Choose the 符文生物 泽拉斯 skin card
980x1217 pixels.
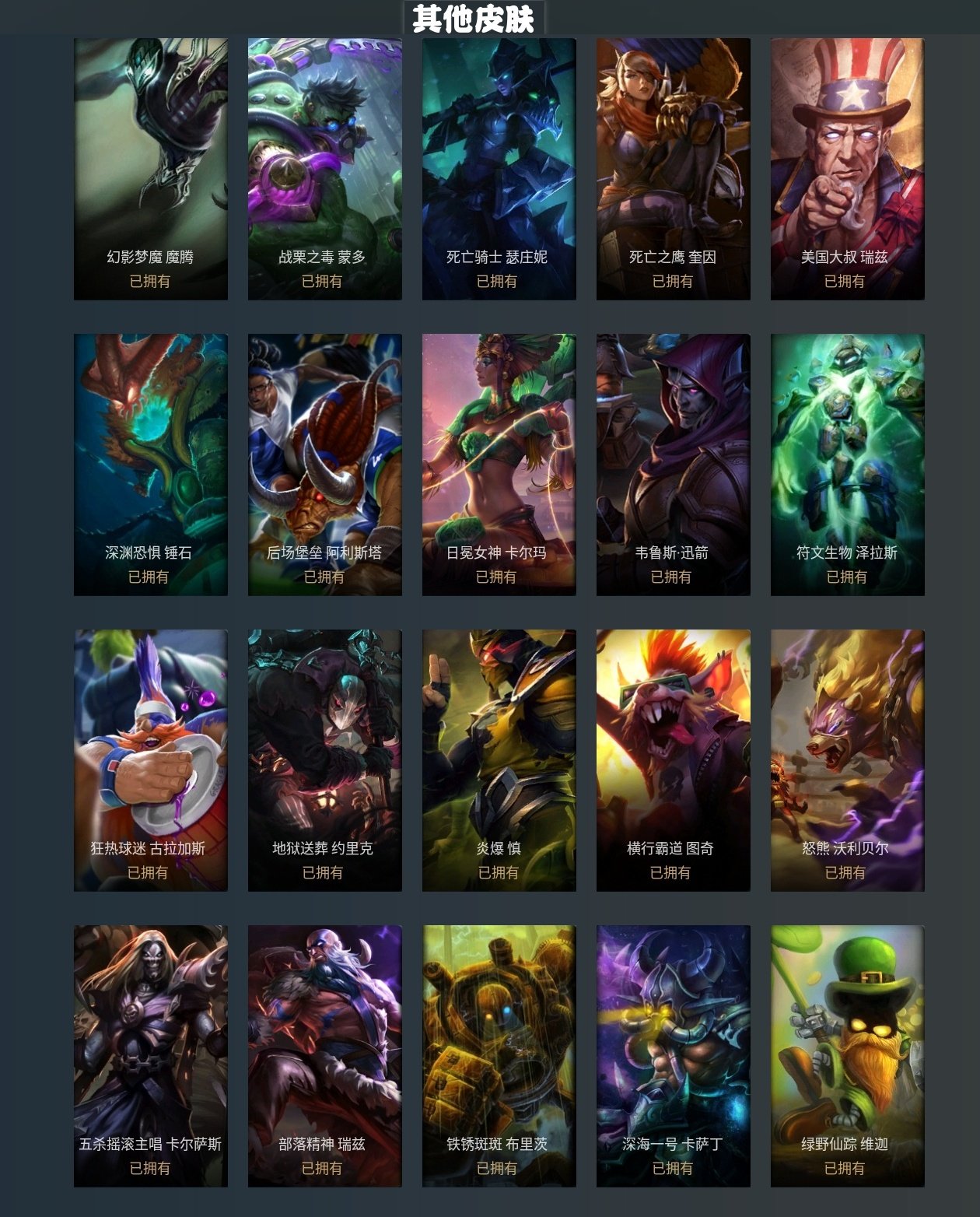click(x=848, y=465)
